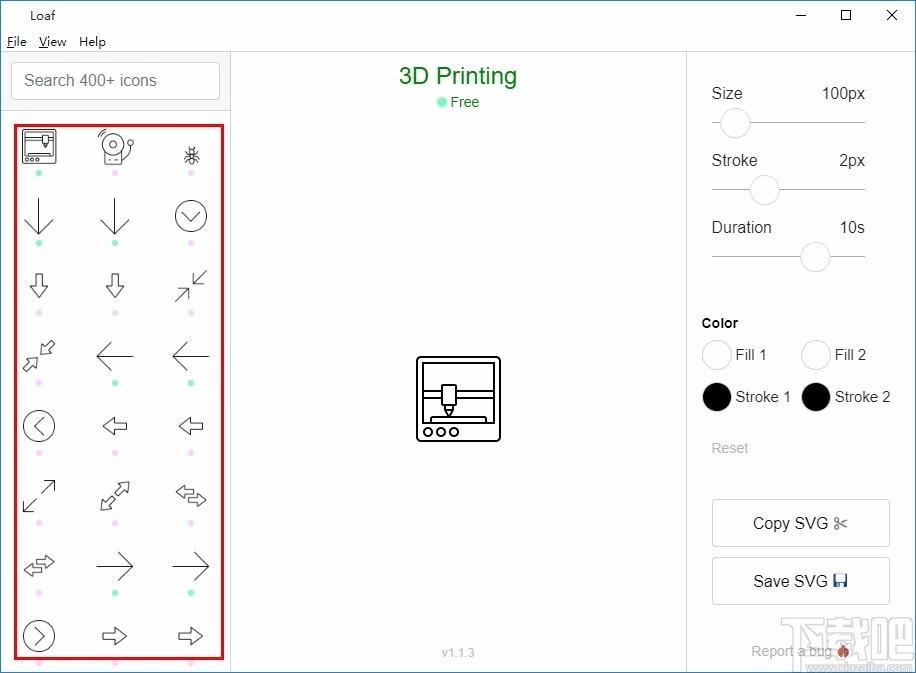Focus the Search 400+ icons field

pos(116,81)
